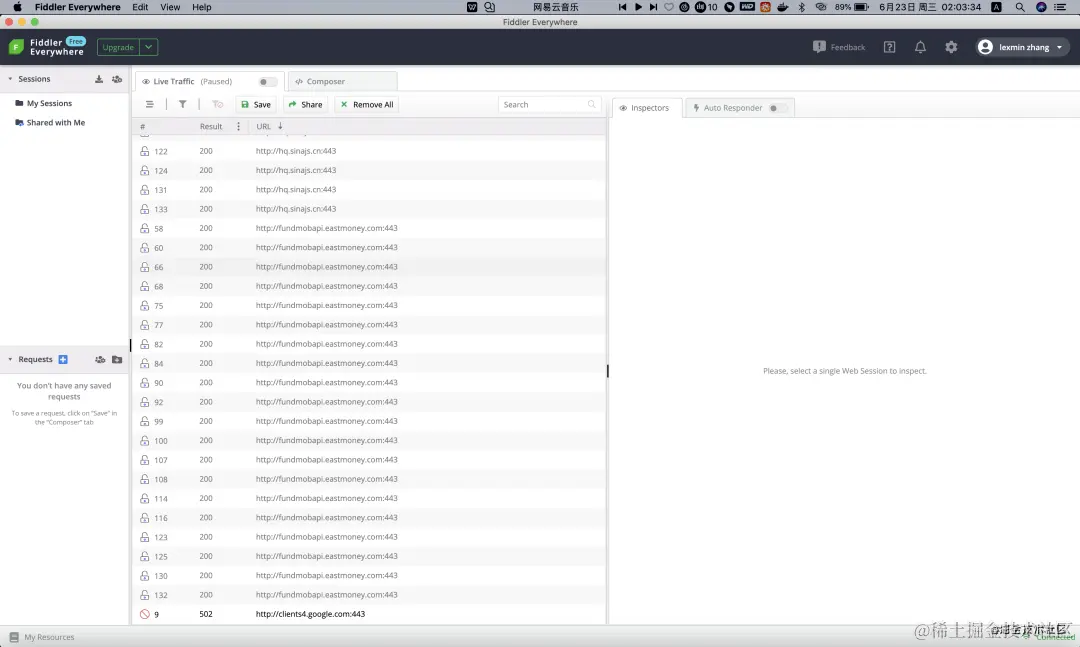Image resolution: width=1080 pixels, height=647 pixels.
Task: Click the three-dot column options icon
Action: click(238, 127)
